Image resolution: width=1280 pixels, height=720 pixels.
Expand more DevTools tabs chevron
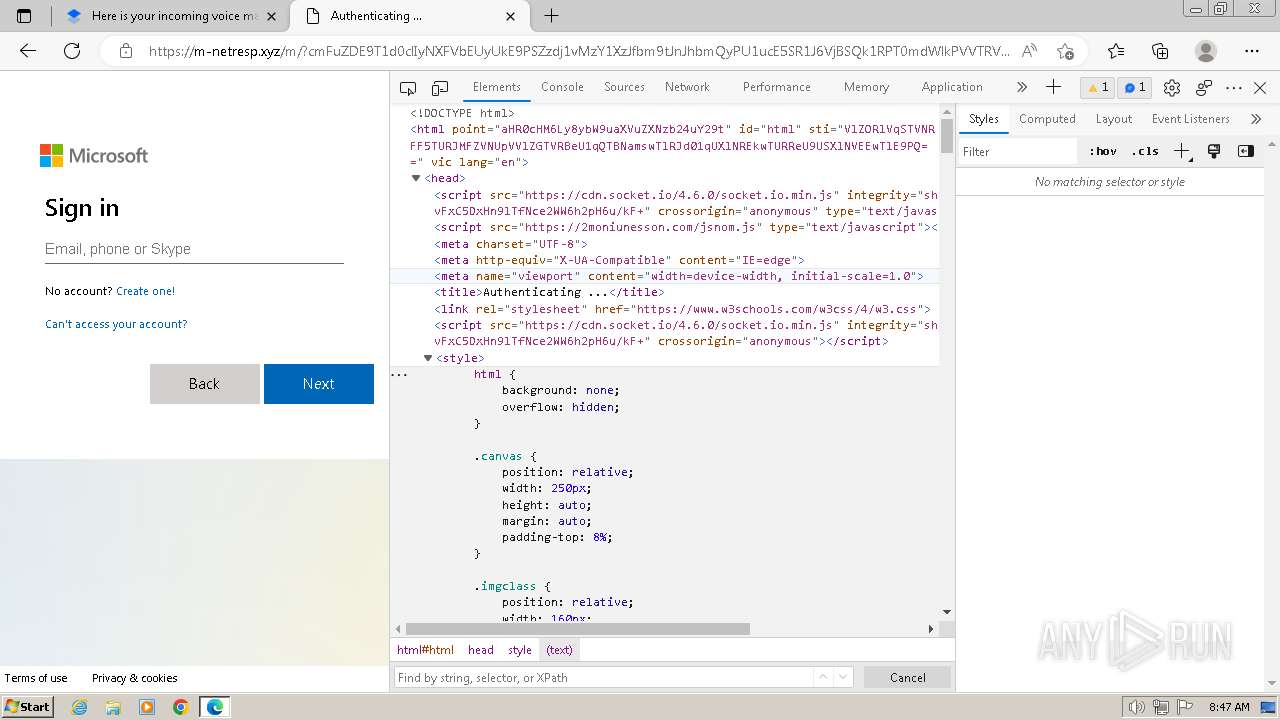click(1021, 88)
